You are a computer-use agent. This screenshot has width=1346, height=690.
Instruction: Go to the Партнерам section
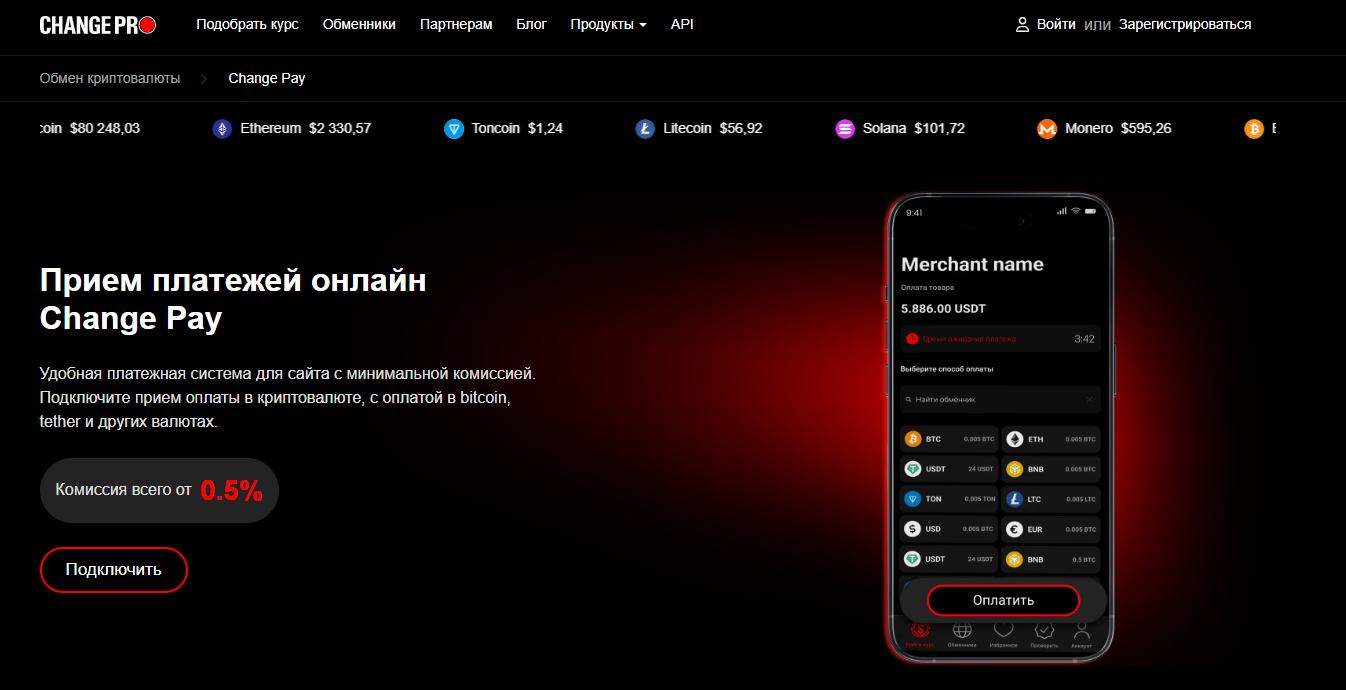(x=456, y=24)
